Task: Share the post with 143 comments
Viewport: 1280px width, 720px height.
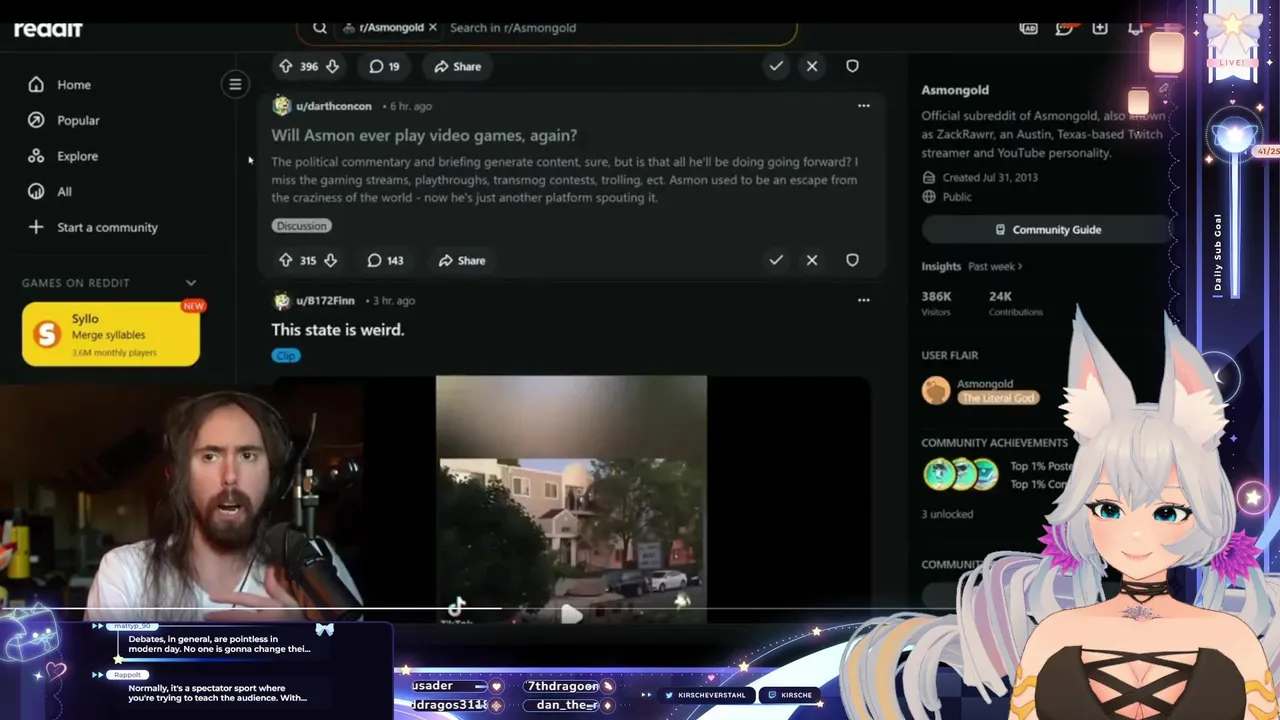Action: [462, 260]
